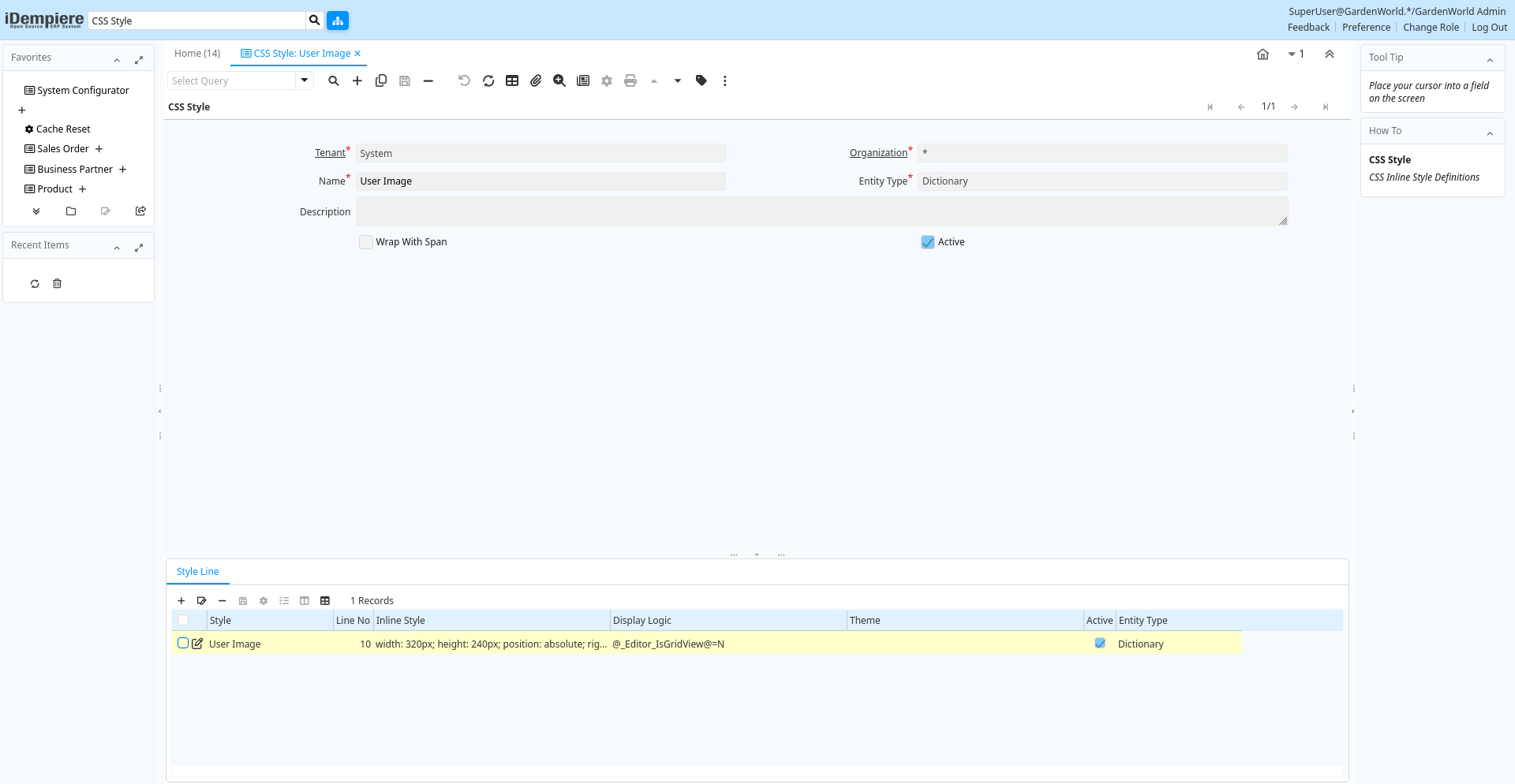The image size is (1515, 784).
Task: Select the User Image style line row checkbox
Action: point(183,644)
